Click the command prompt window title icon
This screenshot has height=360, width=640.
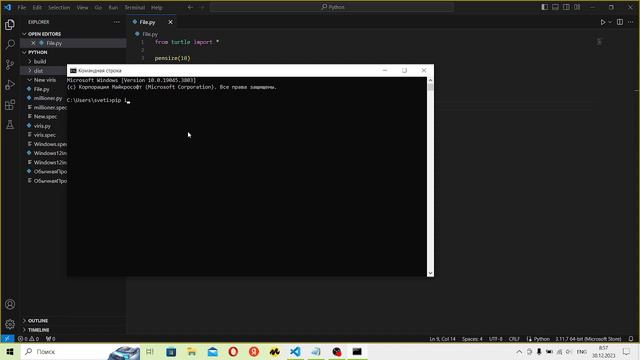pyautogui.click(x=73, y=71)
